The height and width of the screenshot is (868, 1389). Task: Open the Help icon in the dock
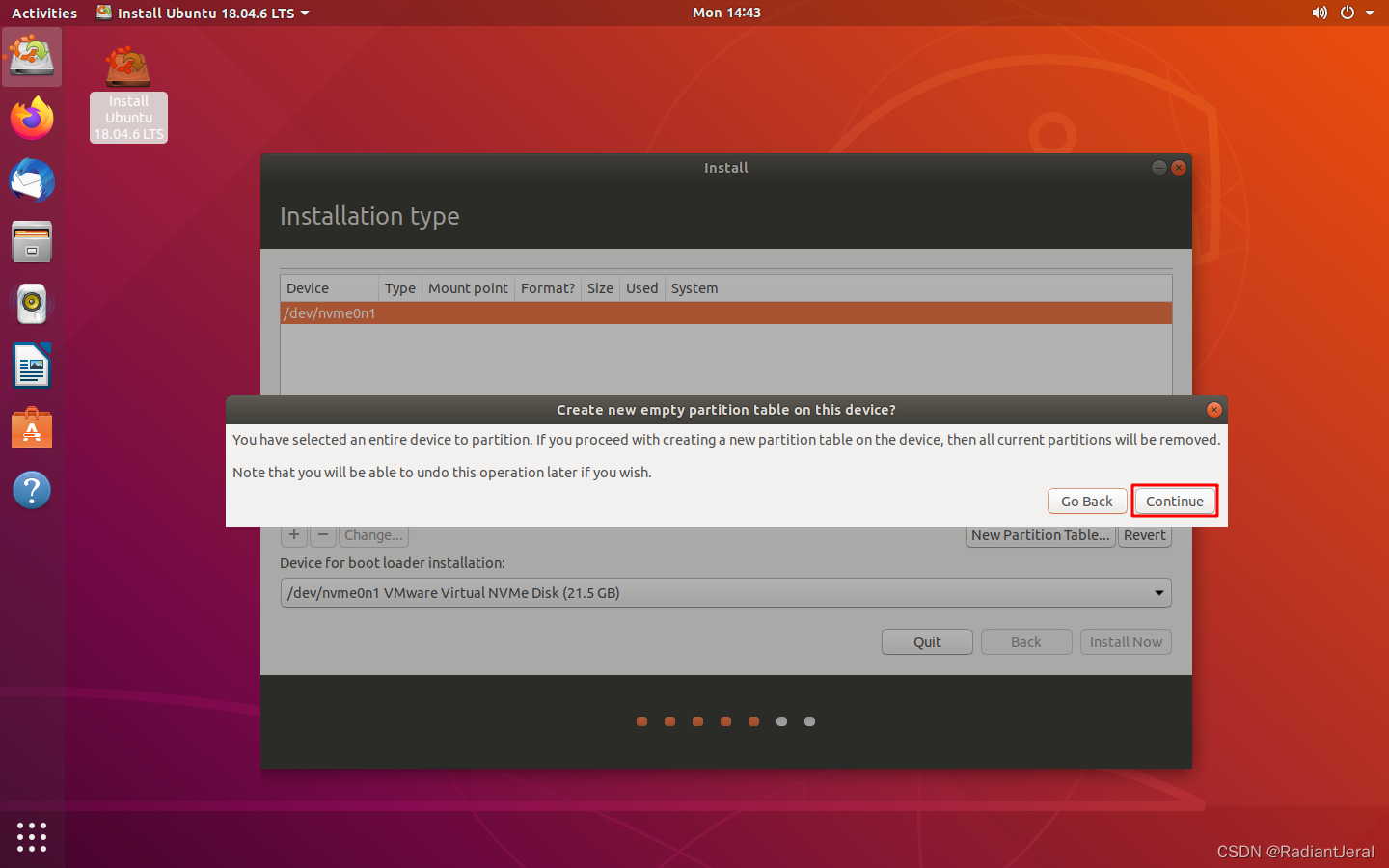pyautogui.click(x=32, y=490)
